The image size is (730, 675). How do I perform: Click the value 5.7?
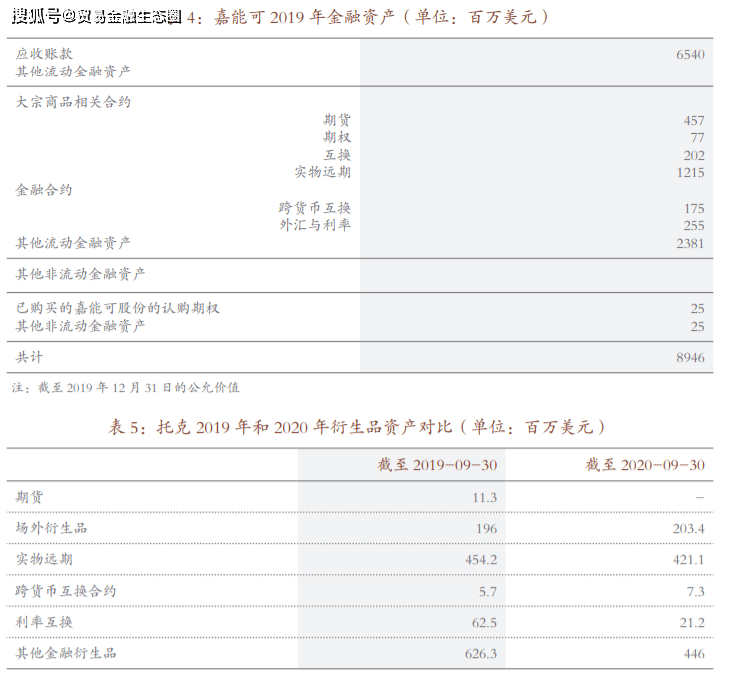point(488,592)
